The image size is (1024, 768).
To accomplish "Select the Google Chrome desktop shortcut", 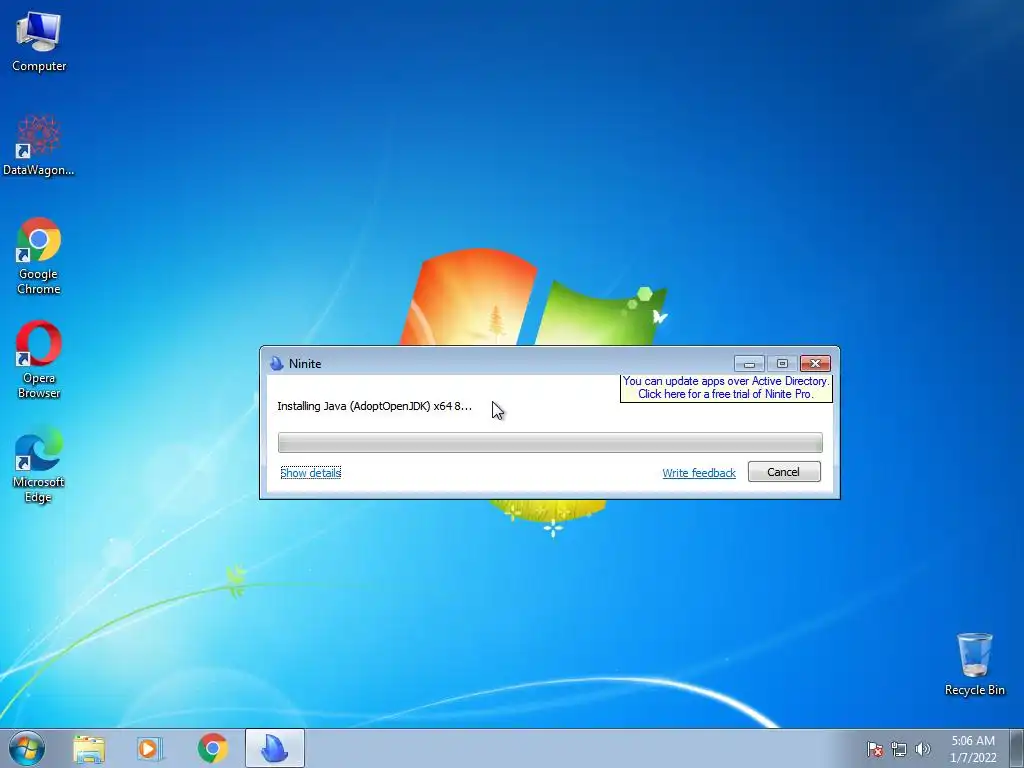I will (39, 256).
